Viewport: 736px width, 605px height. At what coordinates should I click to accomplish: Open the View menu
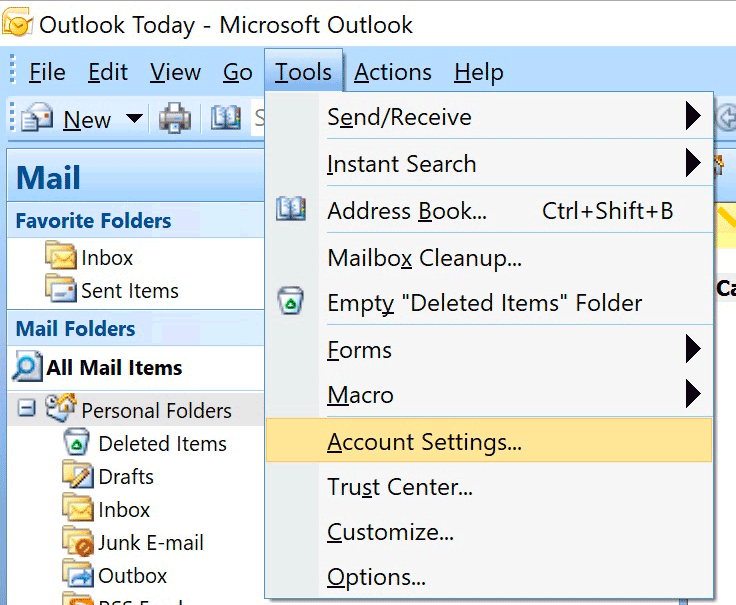[175, 72]
